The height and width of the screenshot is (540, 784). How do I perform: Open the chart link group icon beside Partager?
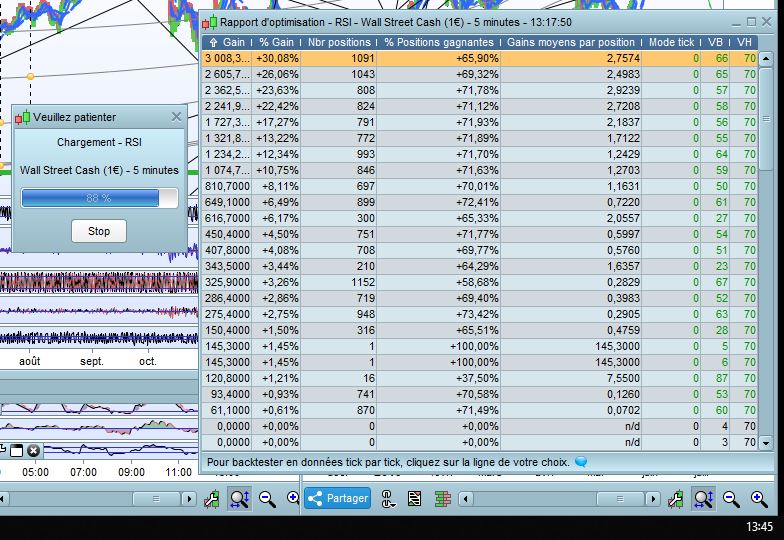[x=388, y=498]
